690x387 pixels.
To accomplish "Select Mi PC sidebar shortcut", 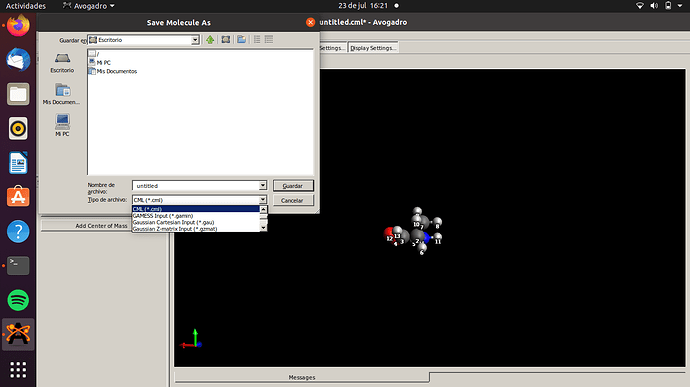I will click(62, 125).
